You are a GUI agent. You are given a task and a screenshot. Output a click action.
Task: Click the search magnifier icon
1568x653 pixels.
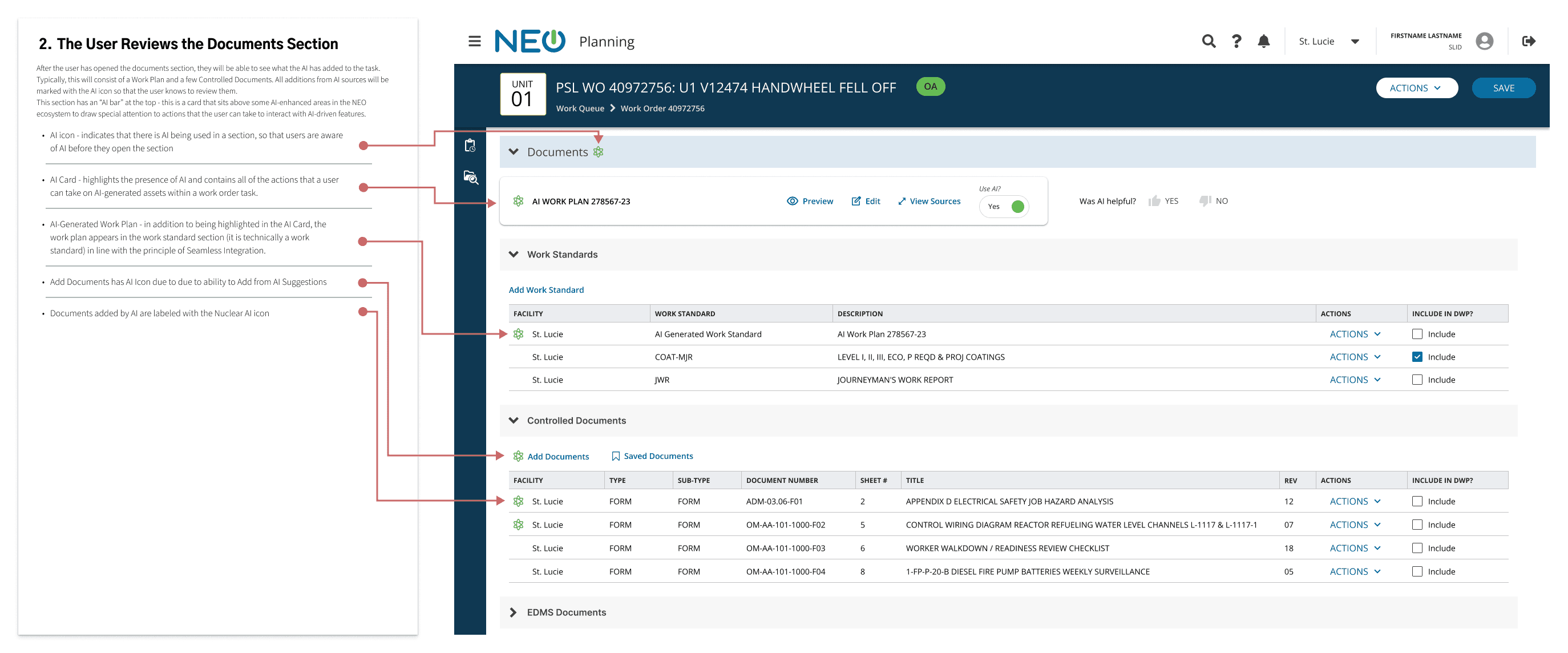pyautogui.click(x=1209, y=42)
